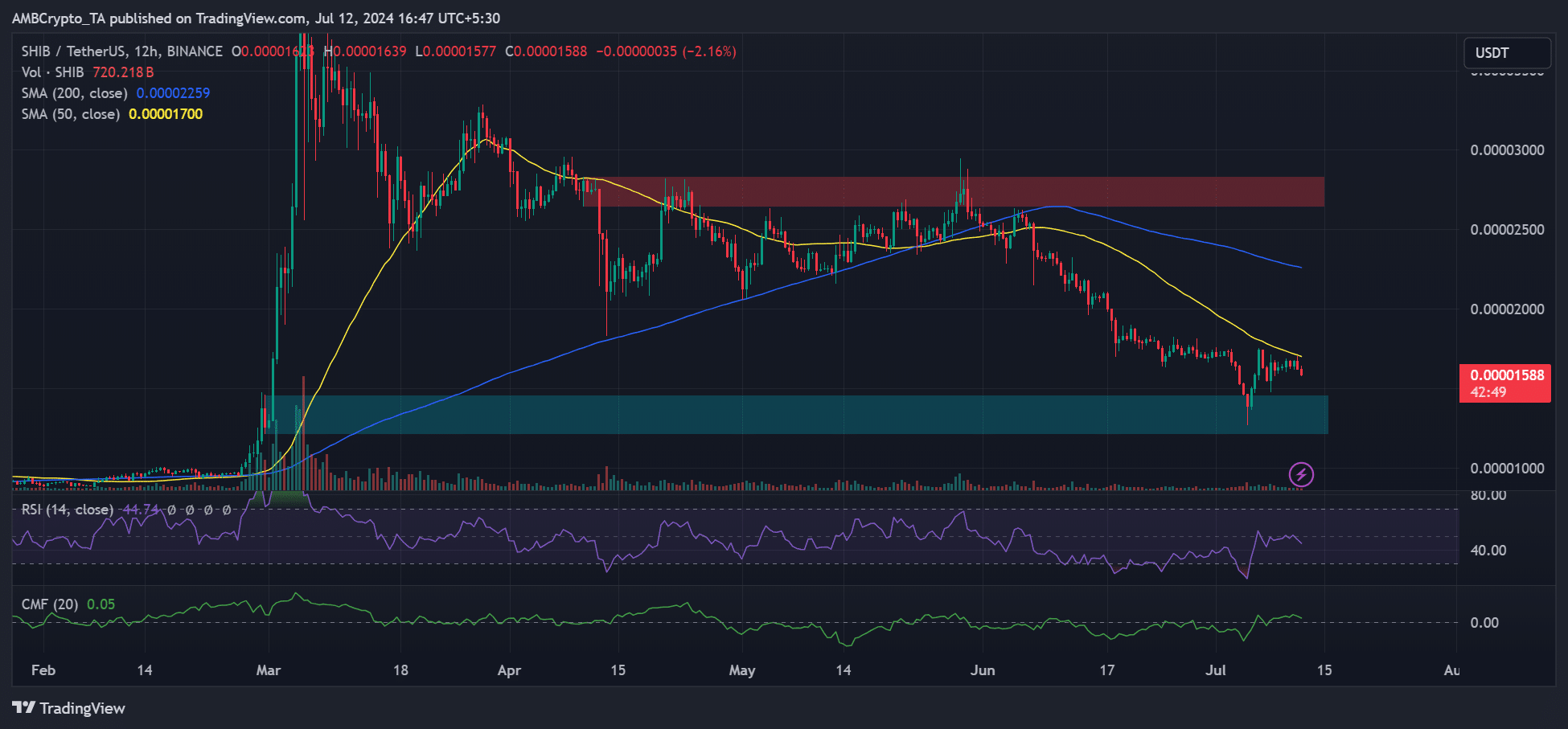Click the volume value 720.218 B
1568x729 pixels.
coord(123,72)
